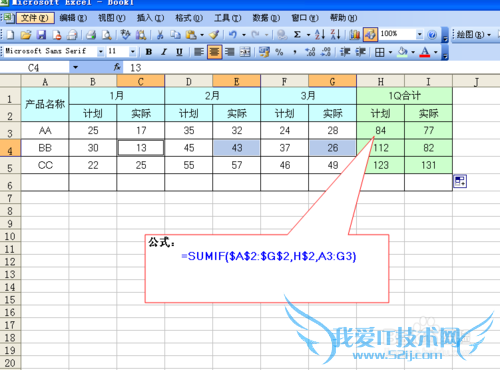Click the Print icon
Viewport: 500px width, 370px height.
[x=72, y=35]
